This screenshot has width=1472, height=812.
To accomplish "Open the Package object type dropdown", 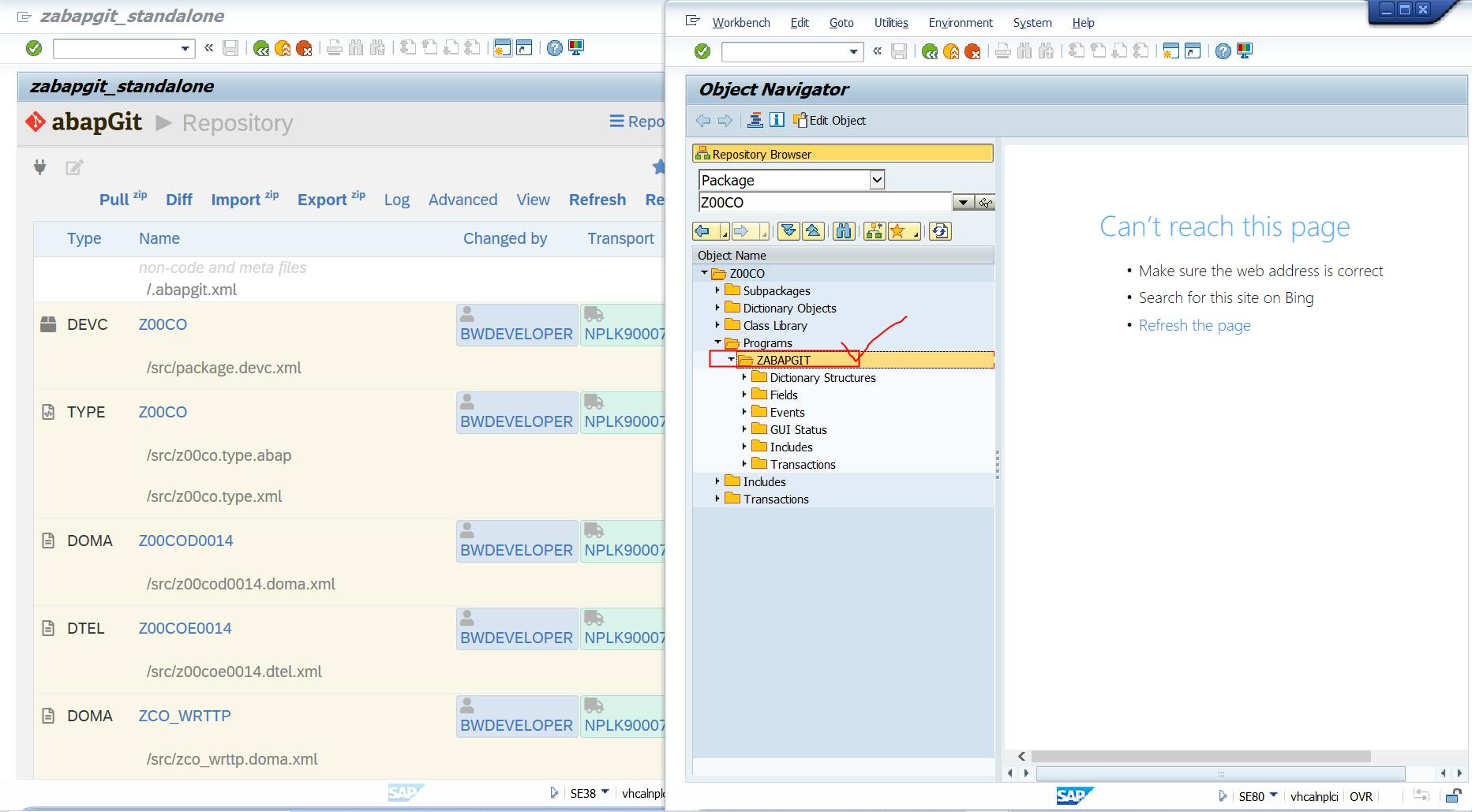I will click(x=876, y=180).
